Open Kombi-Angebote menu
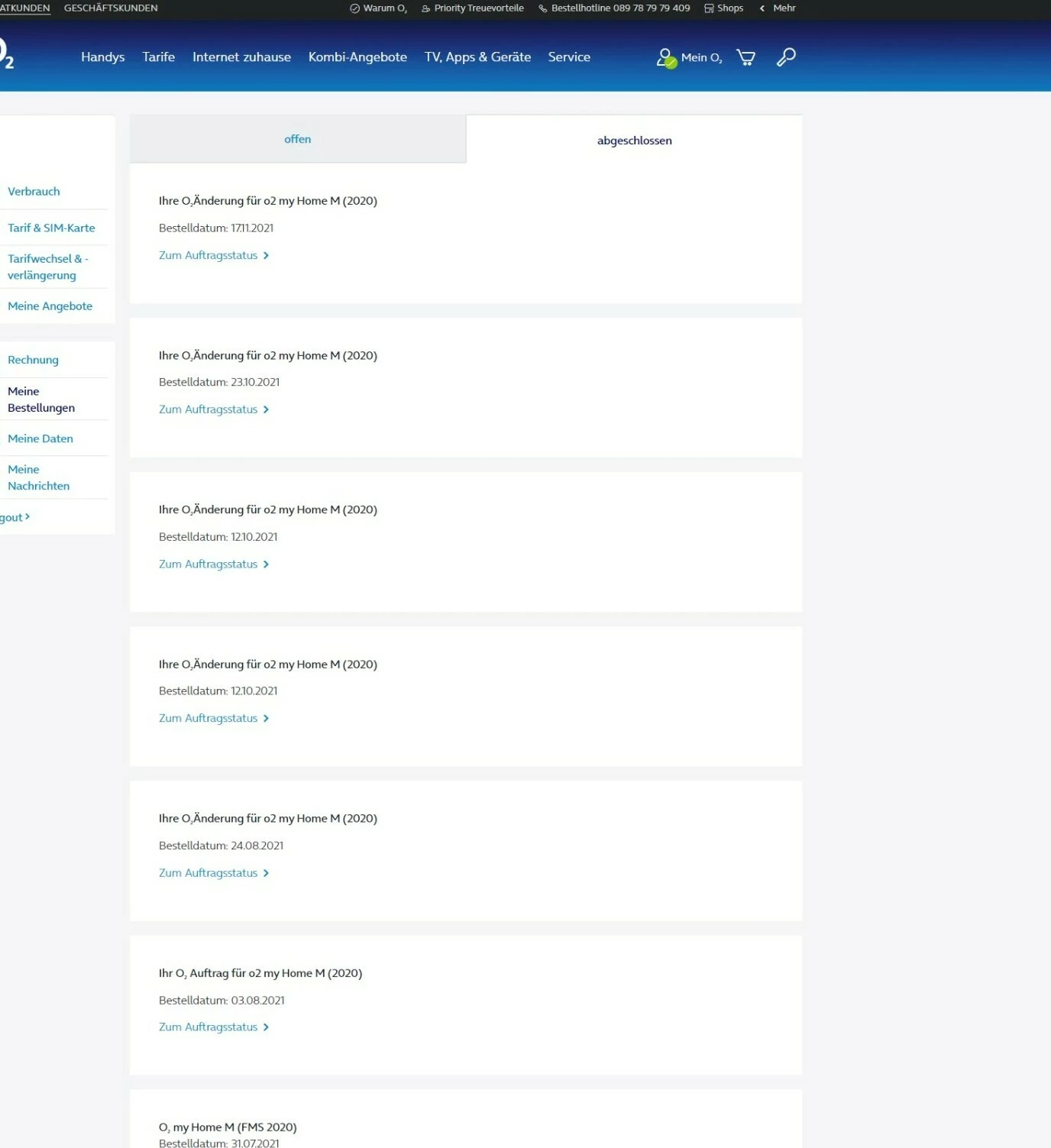 (x=357, y=57)
